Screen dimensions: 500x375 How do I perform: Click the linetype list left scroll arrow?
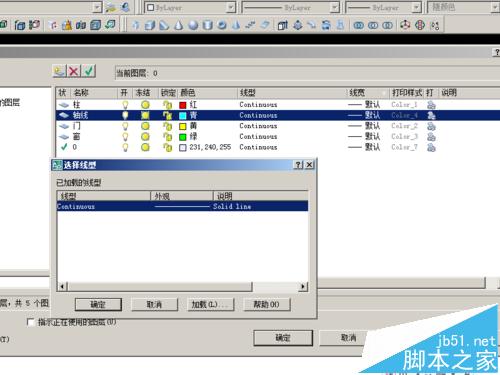[62, 286]
